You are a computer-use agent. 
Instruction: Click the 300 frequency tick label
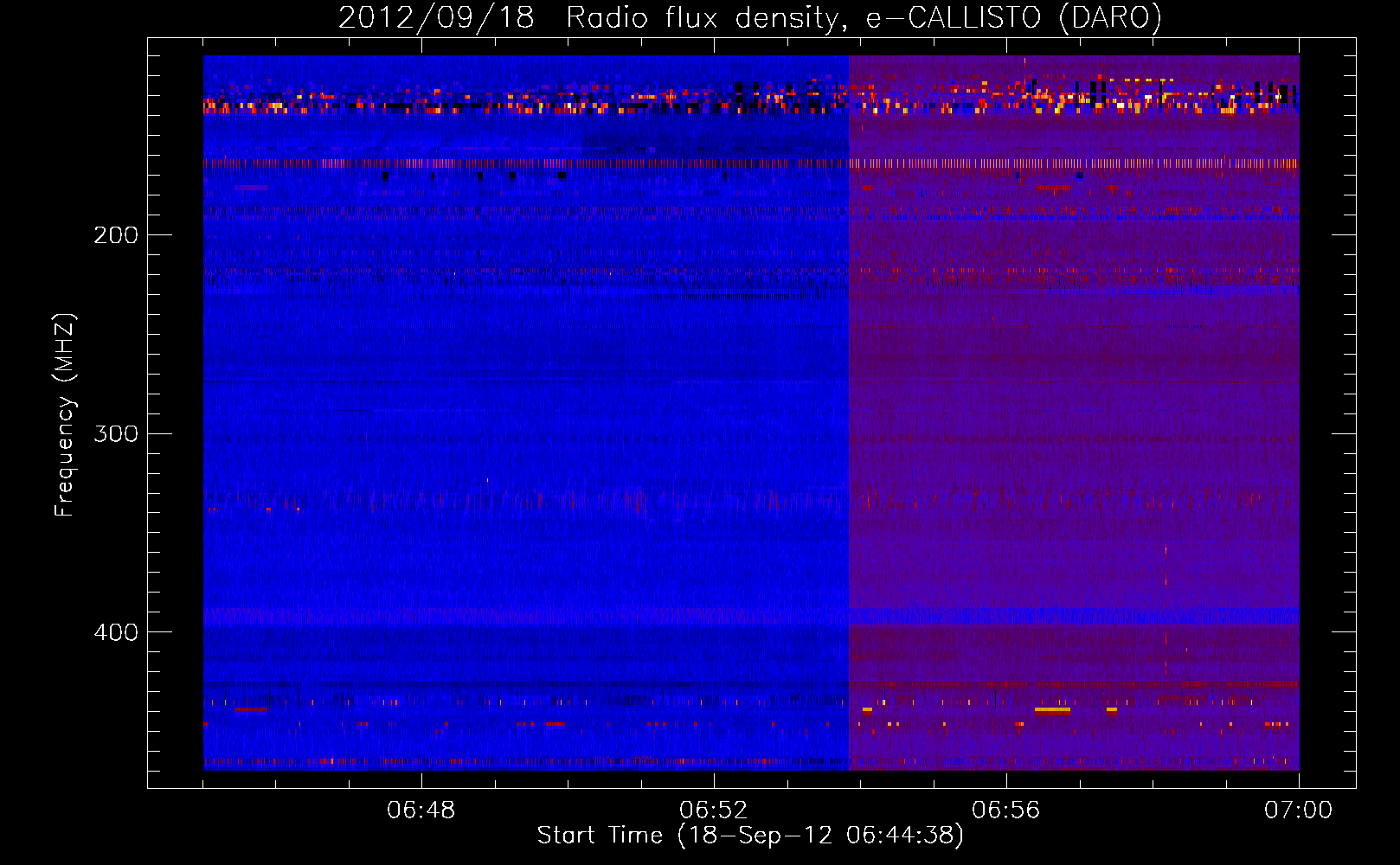pos(116,433)
